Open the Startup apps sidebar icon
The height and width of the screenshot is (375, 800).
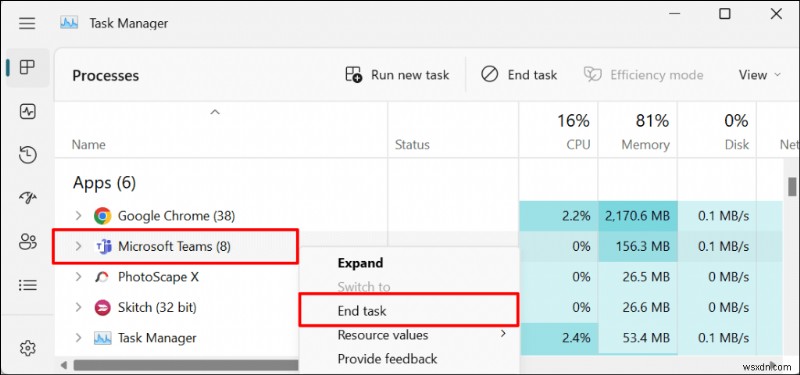(27, 198)
